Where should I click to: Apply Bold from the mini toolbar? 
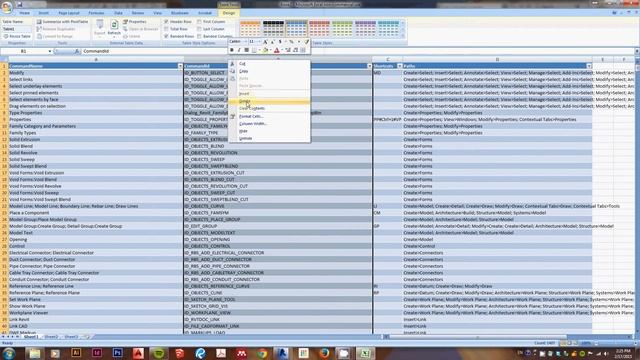tap(232, 50)
